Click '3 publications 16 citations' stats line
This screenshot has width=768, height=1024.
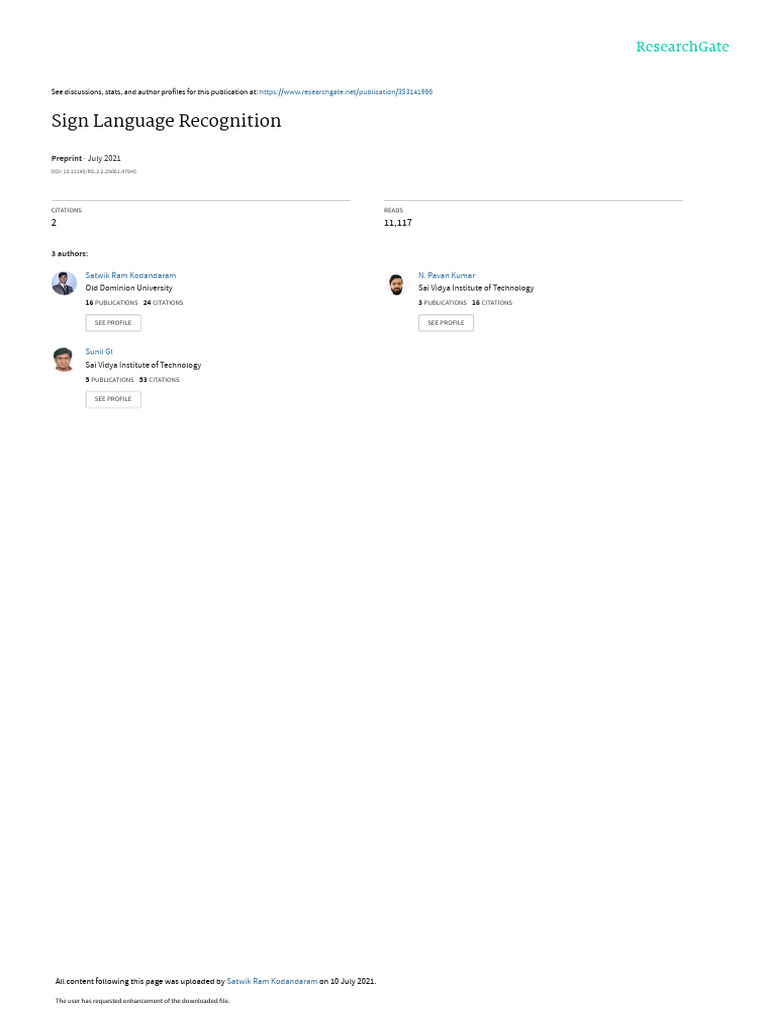[x=465, y=303]
